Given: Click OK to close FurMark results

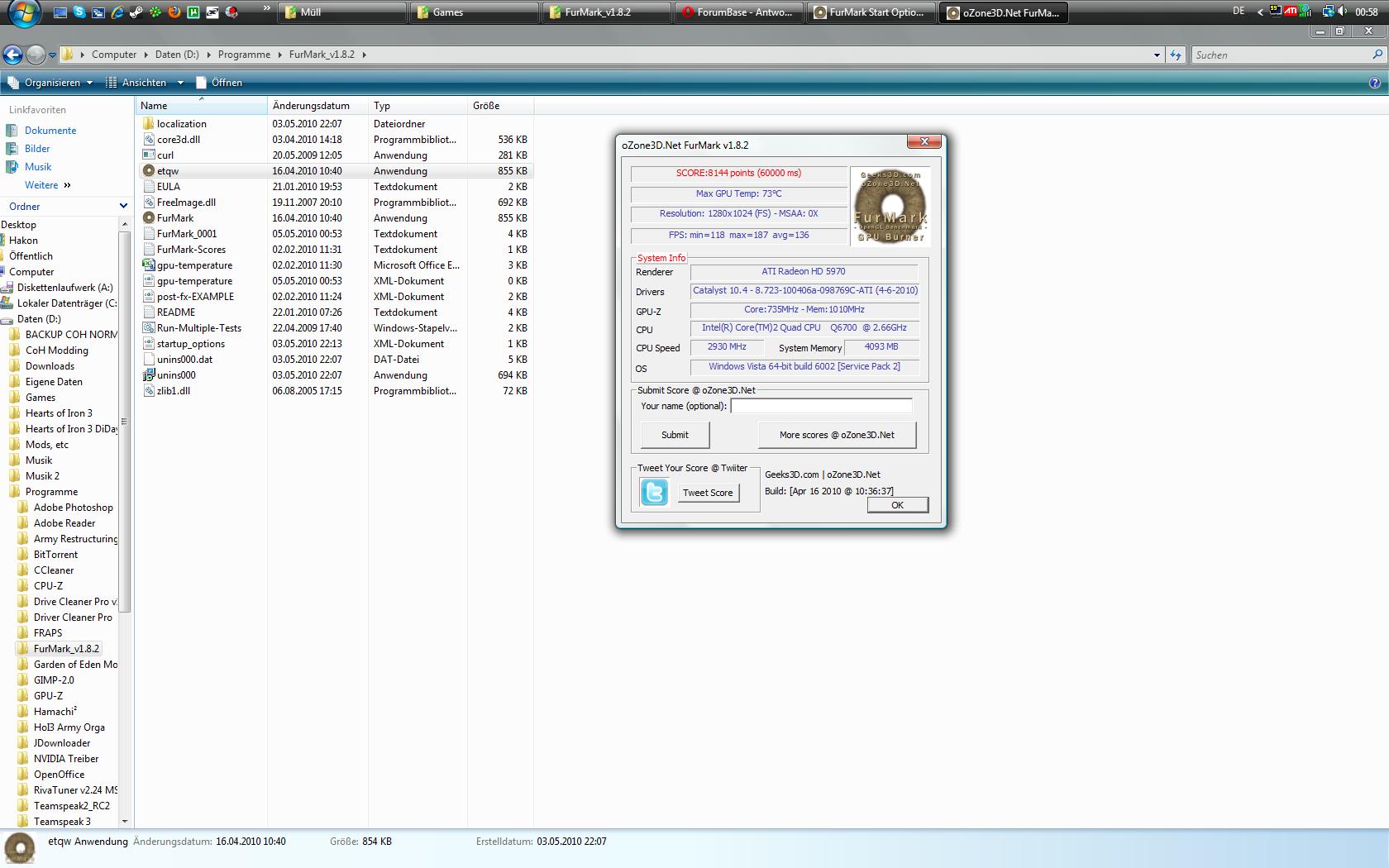Looking at the screenshot, I should click(897, 505).
